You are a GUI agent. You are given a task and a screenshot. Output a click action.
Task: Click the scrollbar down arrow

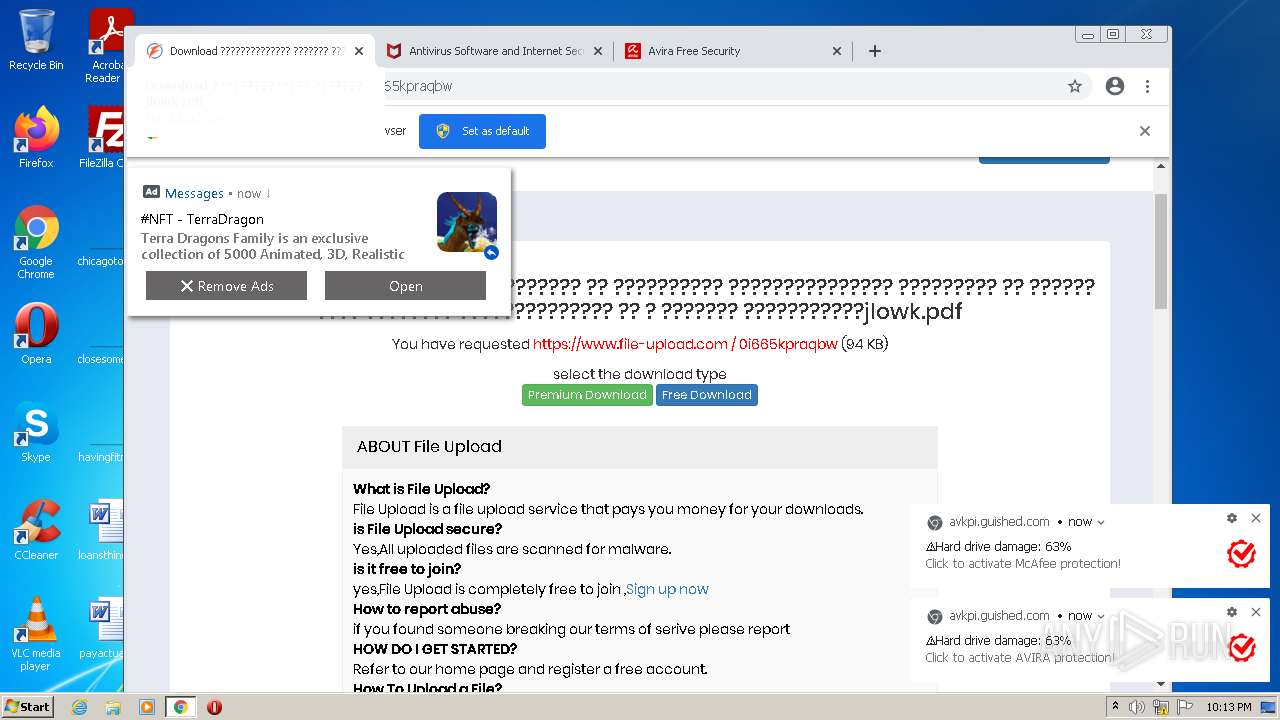point(1161,684)
